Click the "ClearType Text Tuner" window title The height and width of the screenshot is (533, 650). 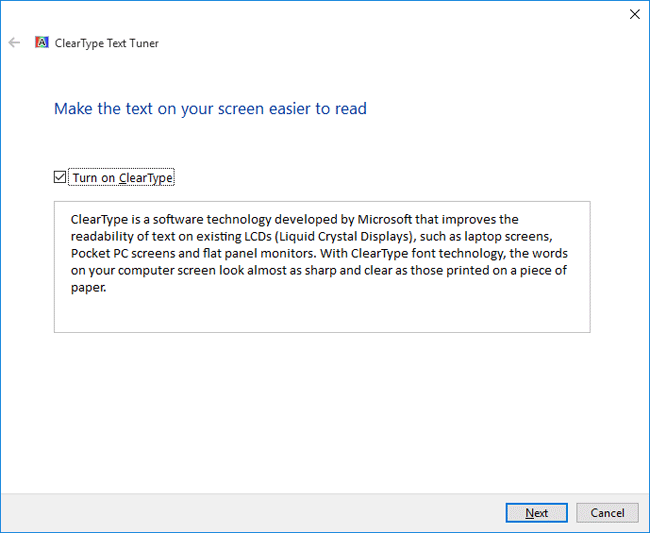[x=105, y=43]
